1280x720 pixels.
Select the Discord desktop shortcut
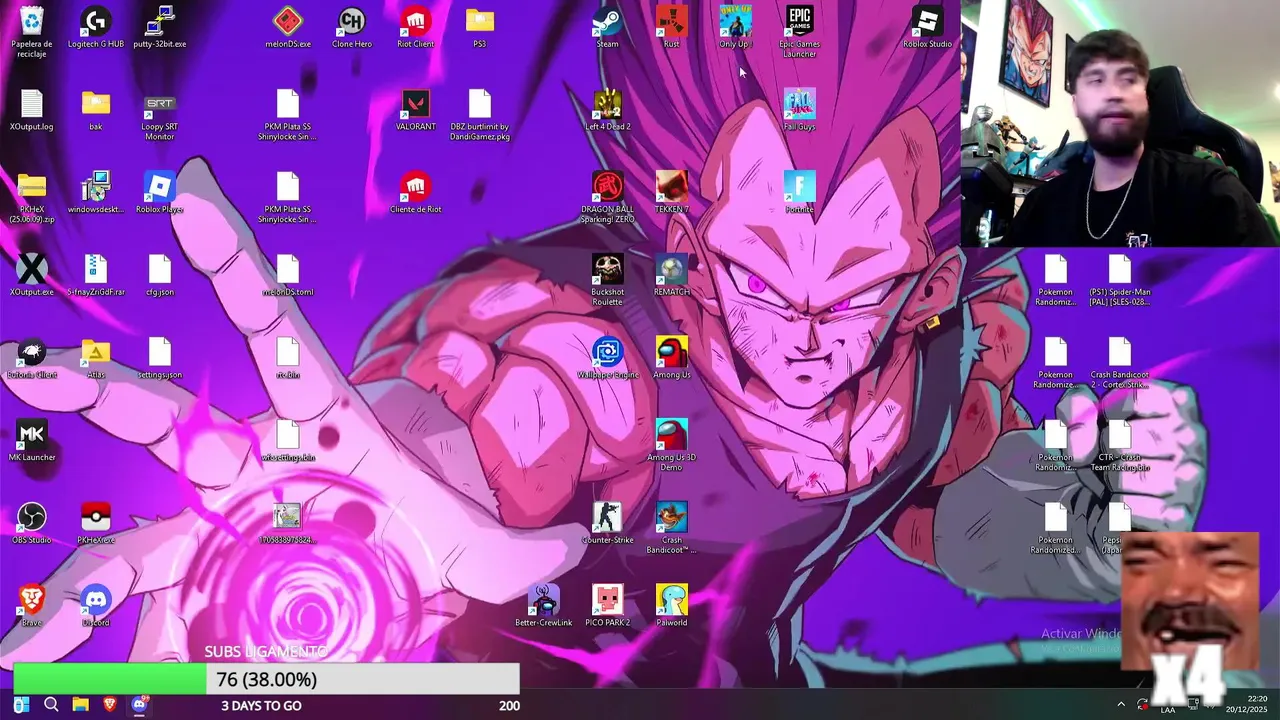(x=96, y=606)
